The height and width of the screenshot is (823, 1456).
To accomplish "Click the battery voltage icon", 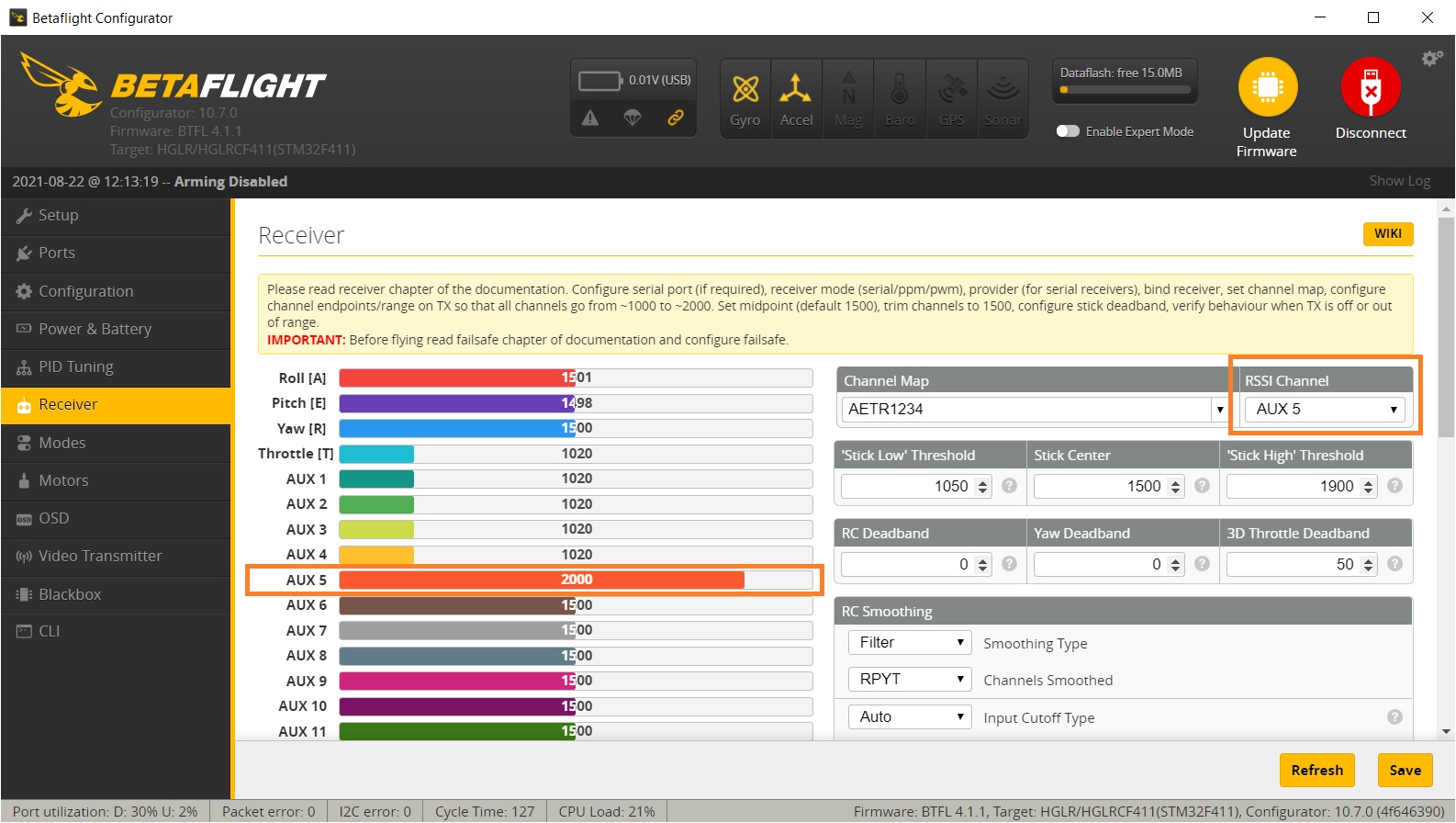I will point(599,81).
